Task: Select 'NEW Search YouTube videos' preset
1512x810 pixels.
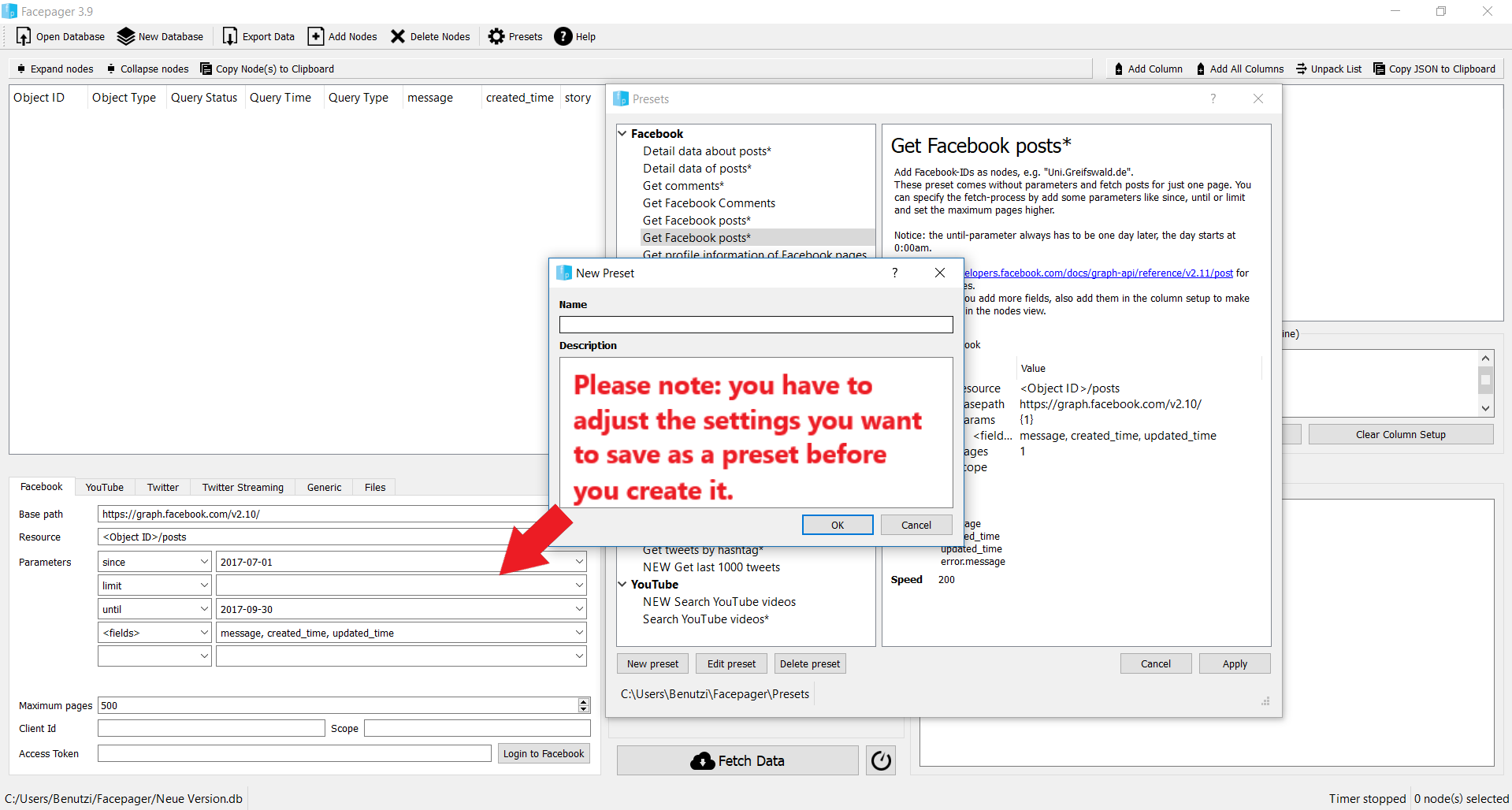Action: (x=719, y=601)
